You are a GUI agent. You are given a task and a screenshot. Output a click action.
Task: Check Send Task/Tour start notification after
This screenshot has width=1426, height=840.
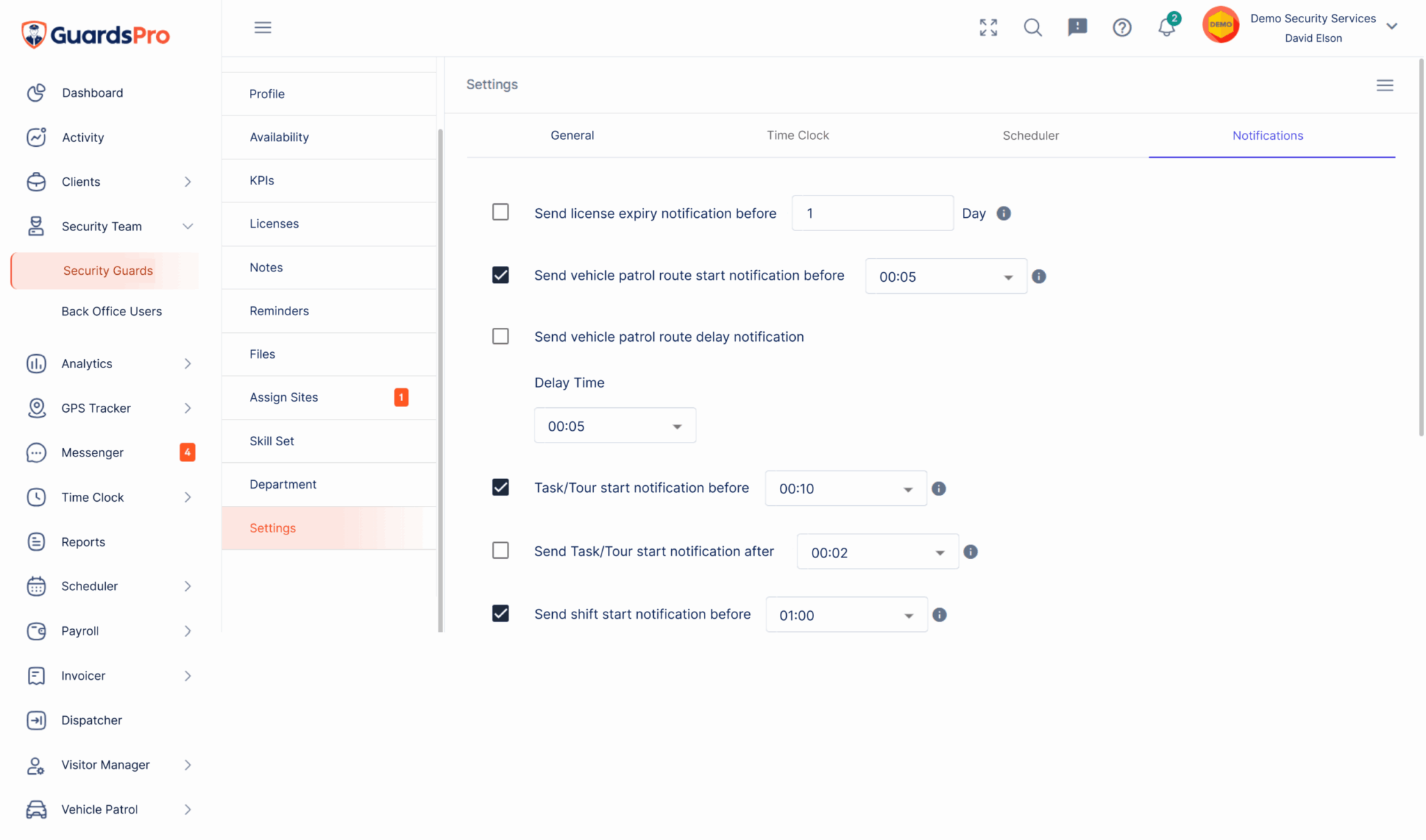[500, 550]
